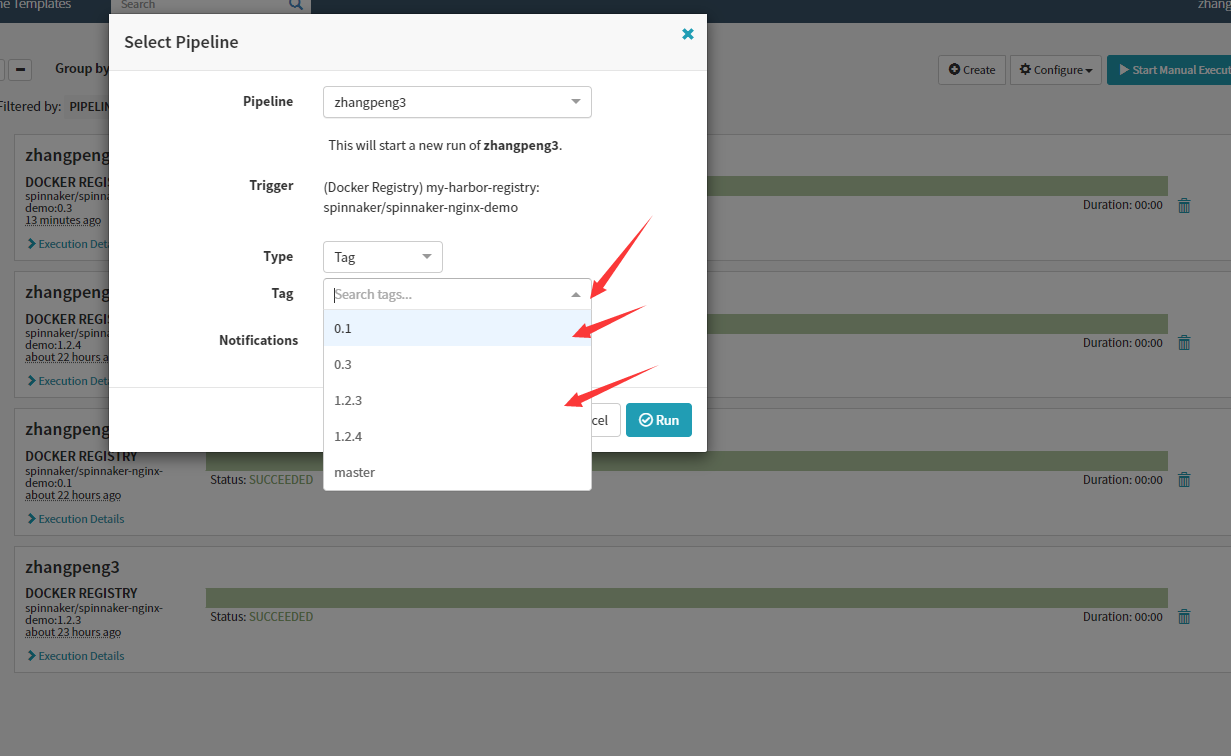Select tag 0.1 from the list
1231x756 pixels.
click(457, 328)
